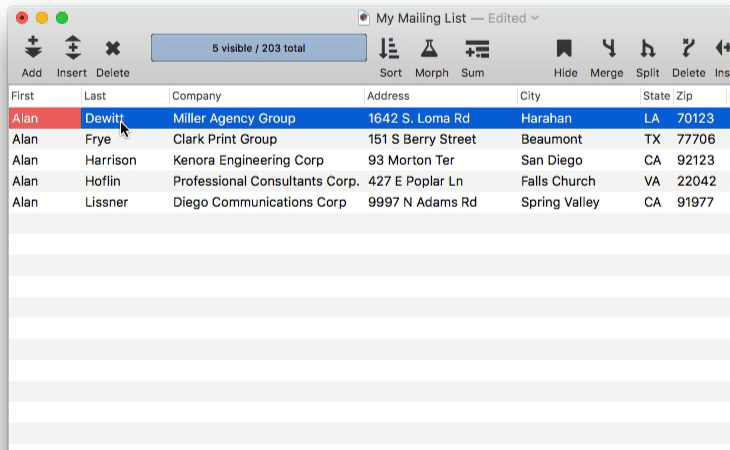Click the My Mailing List window title
This screenshot has height=450, width=730.
point(421,18)
